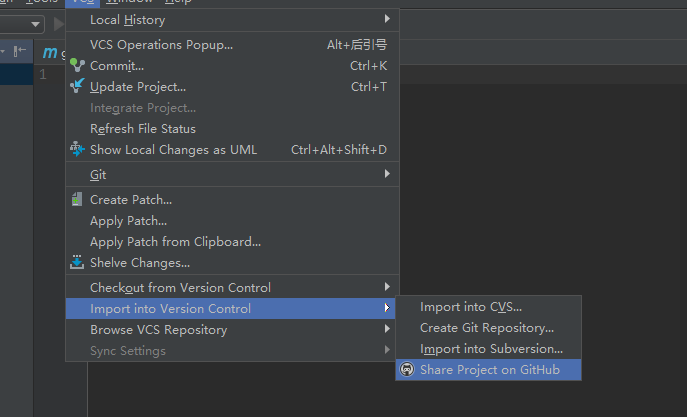
Task: Click Refresh File Status
Action: (143, 129)
